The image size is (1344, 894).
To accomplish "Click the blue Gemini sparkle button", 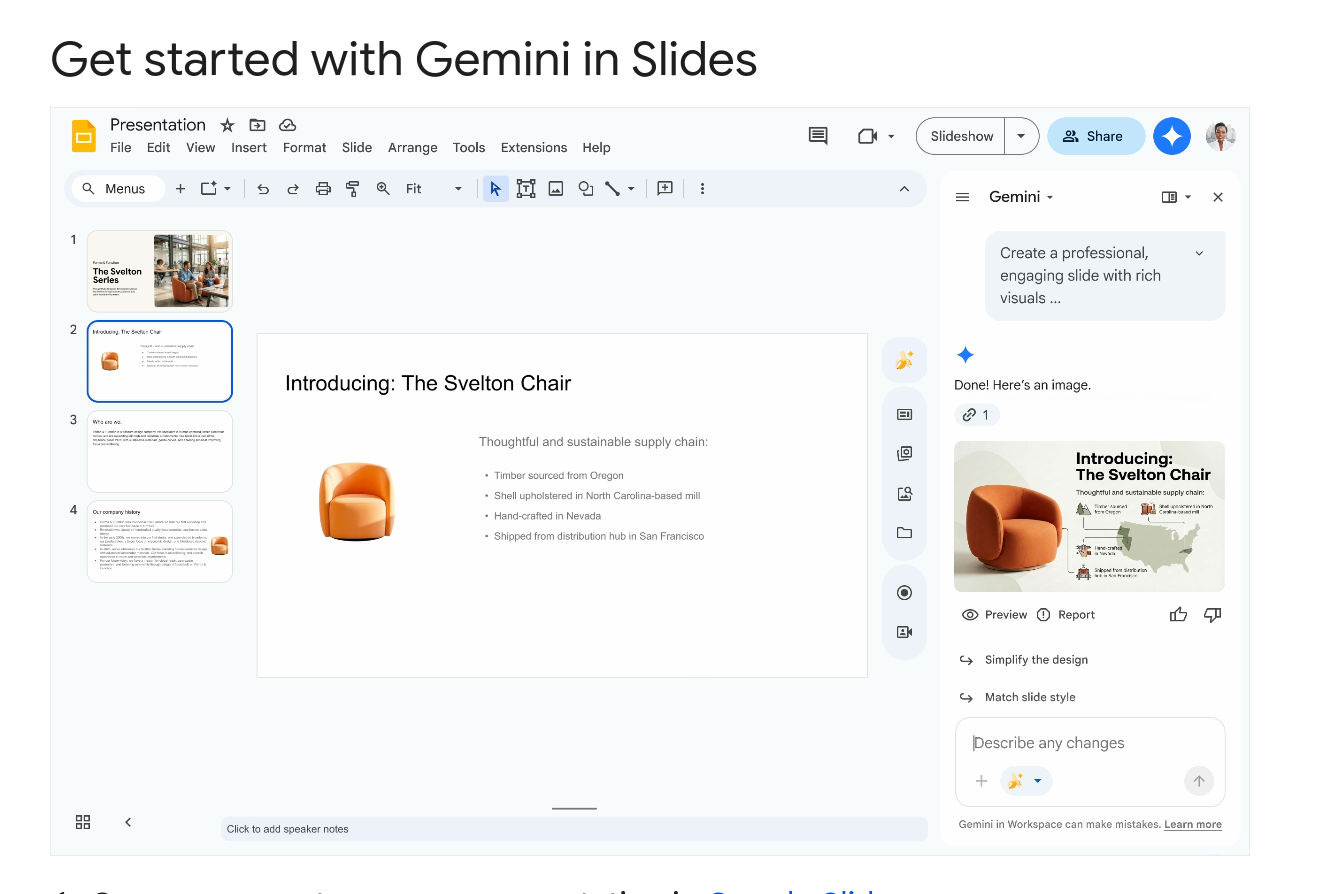I will pos(1172,136).
